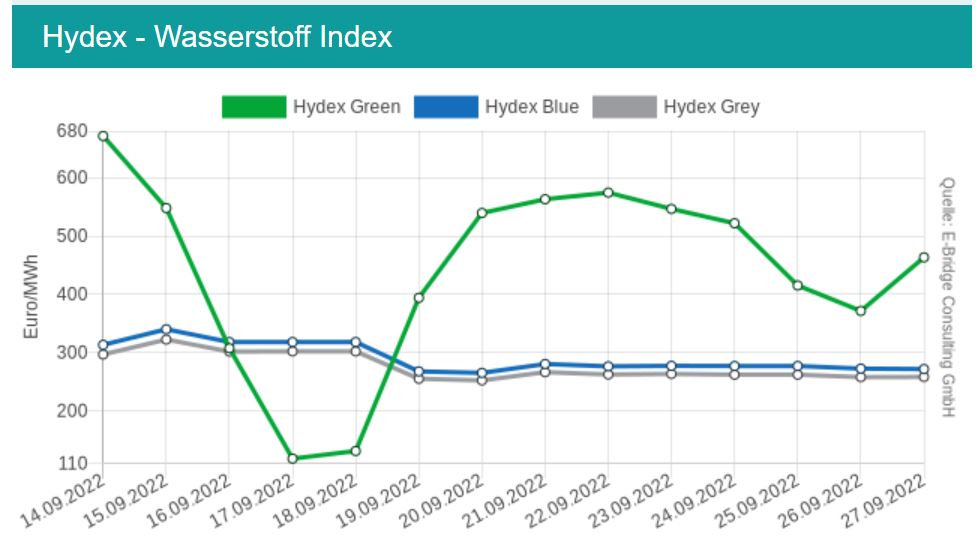This screenshot has height=560, width=980.
Task: Select Hydex Blue data point on 18.09.2022
Action: tap(356, 342)
